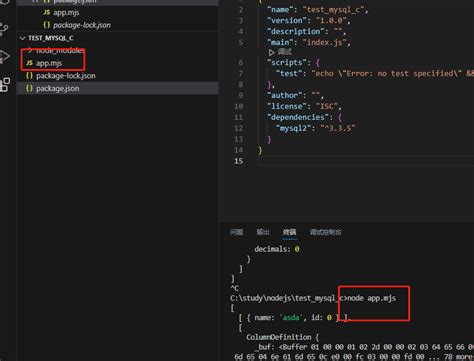Click braces icon of package-lock.json in TEST_MYSQL_C
This screenshot has height=361, width=474.
[29, 76]
